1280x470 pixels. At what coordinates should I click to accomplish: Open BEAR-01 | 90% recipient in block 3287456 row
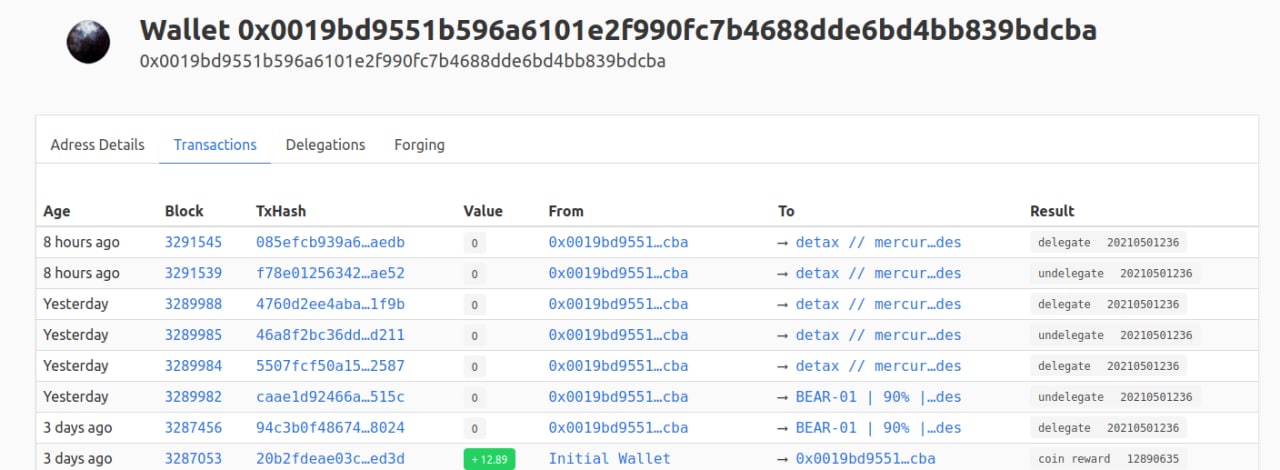pos(878,428)
